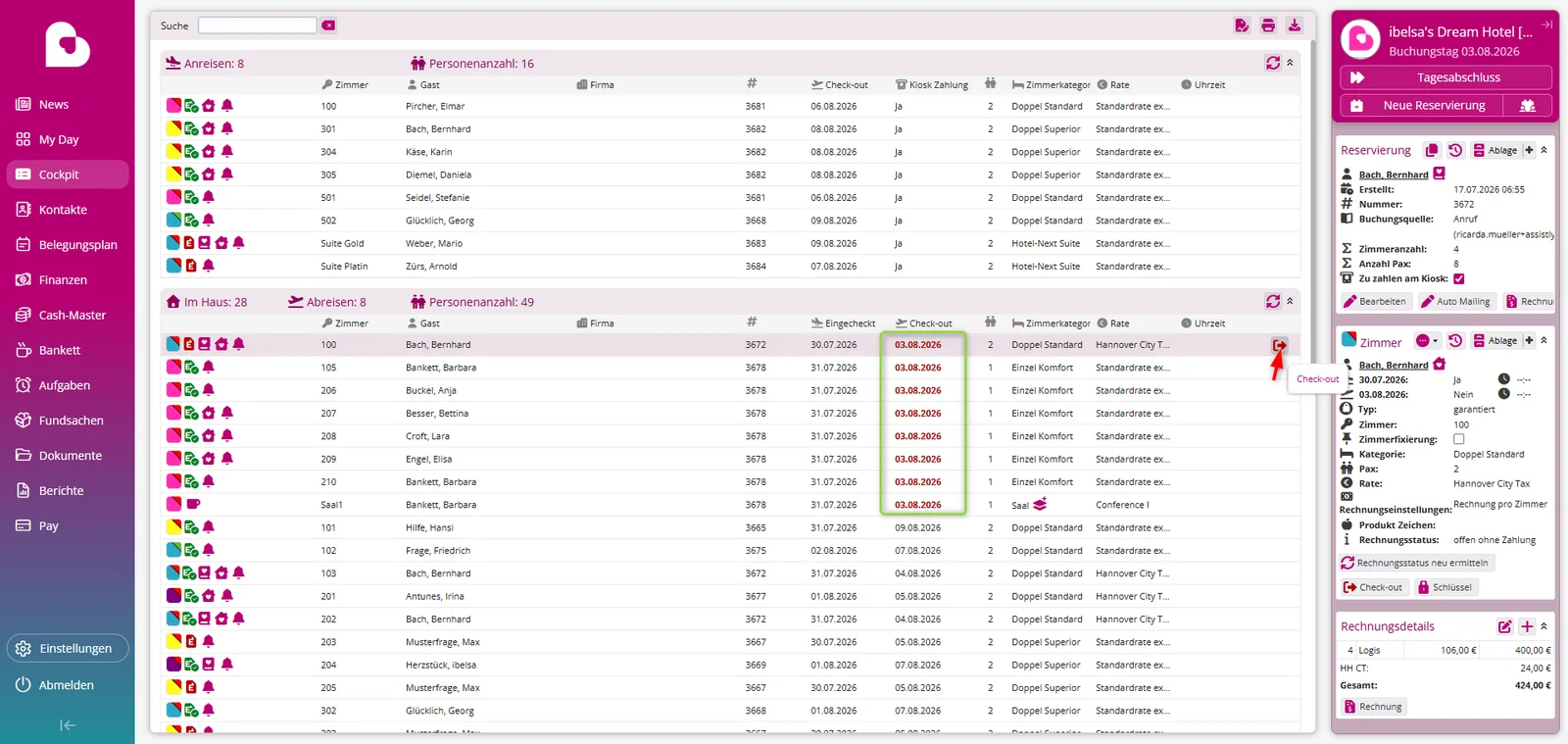The image size is (1568, 744).
Task: Collapse the Reservierung panel
Action: [1544, 150]
